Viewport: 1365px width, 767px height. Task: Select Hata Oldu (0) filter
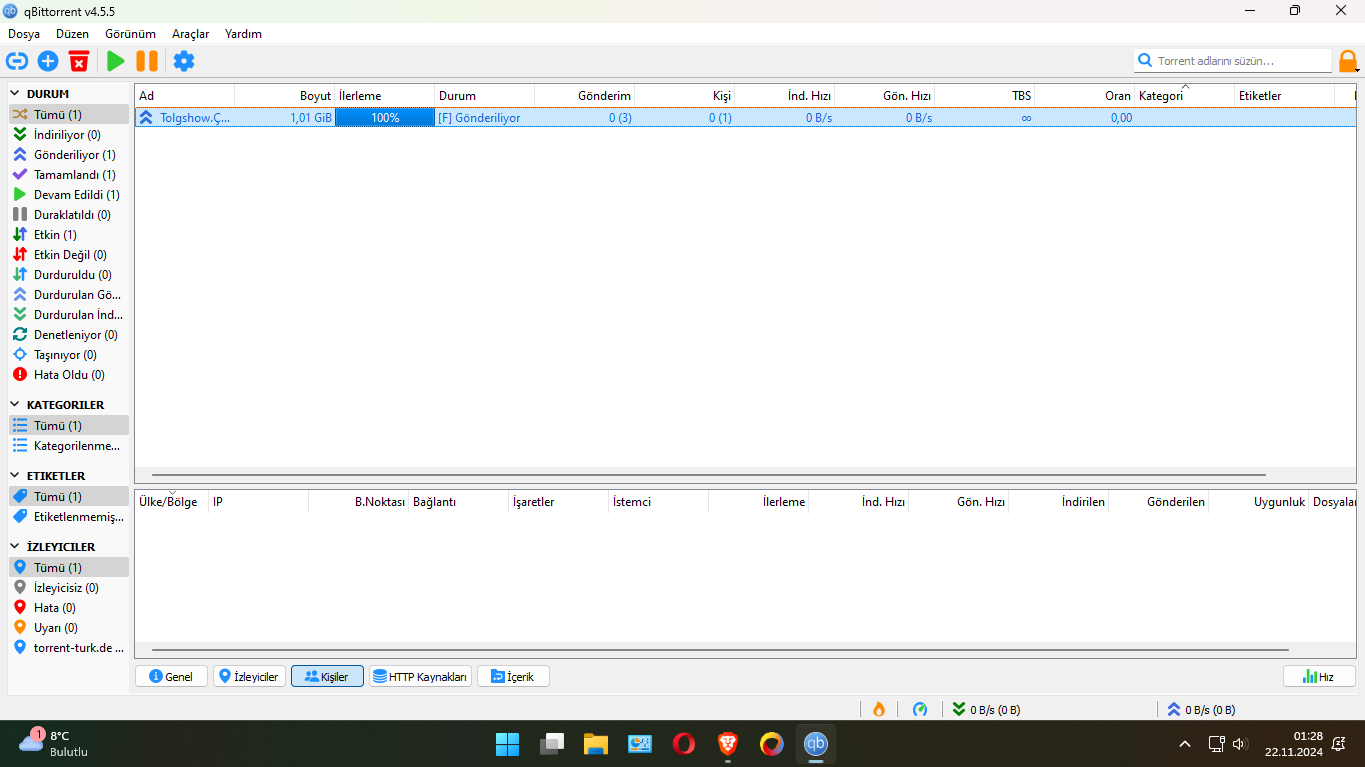pyautogui.click(x=69, y=375)
